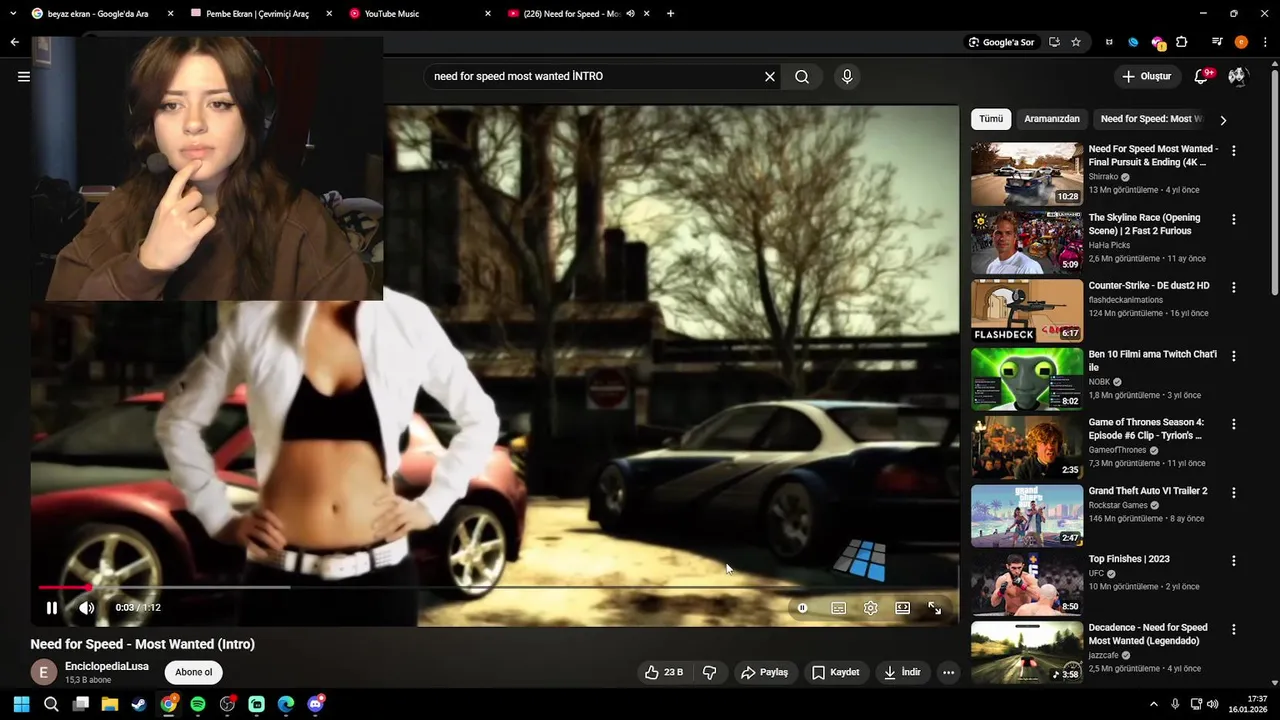Open more actions three-dot menu under video
1280x720 pixels.
948,673
